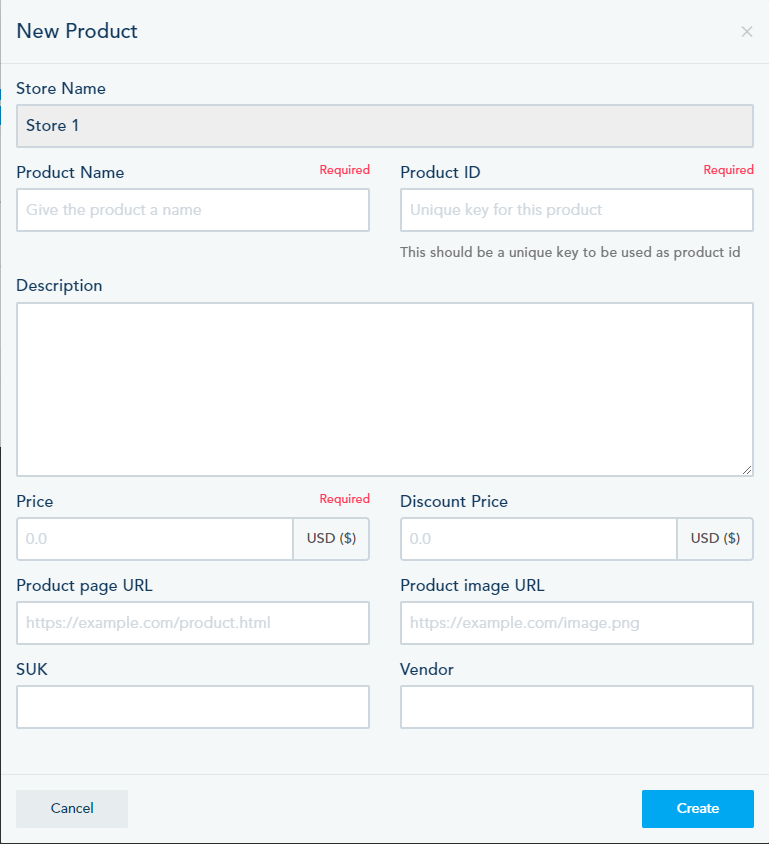This screenshot has width=769, height=844.
Task: Click the Required tag beside Product Name
Action: point(344,170)
